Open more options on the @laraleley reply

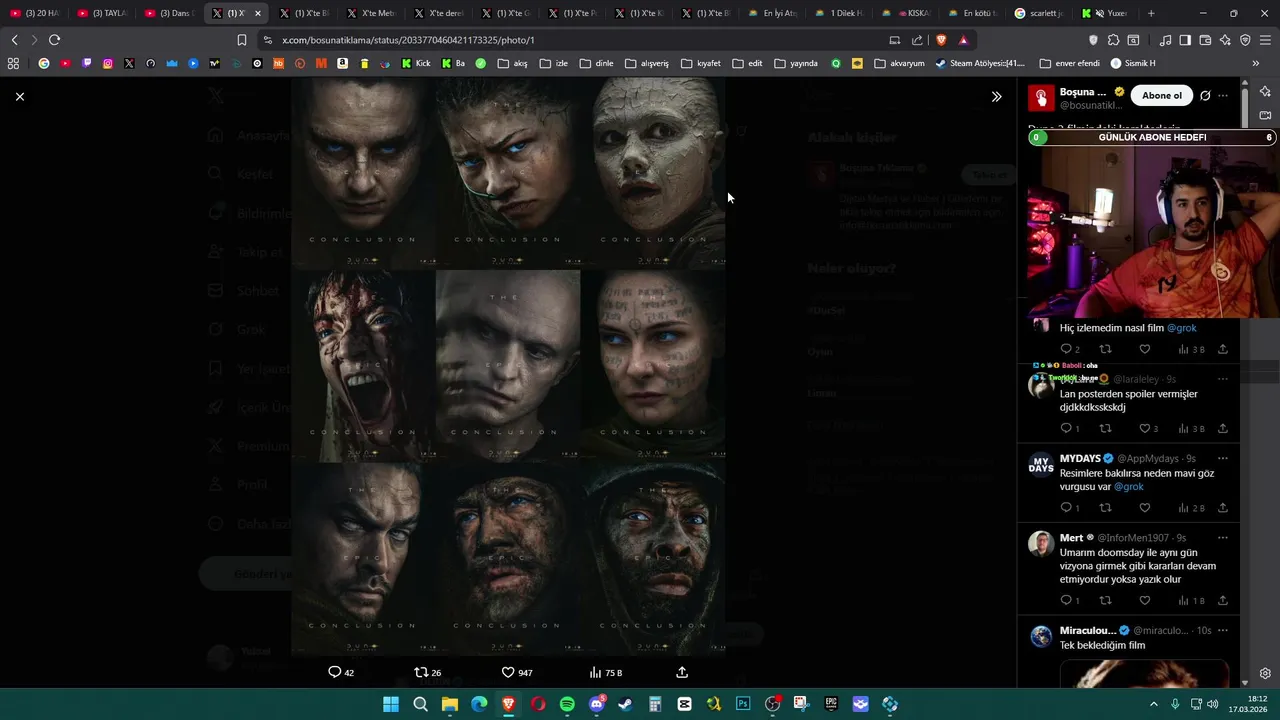1223,379
